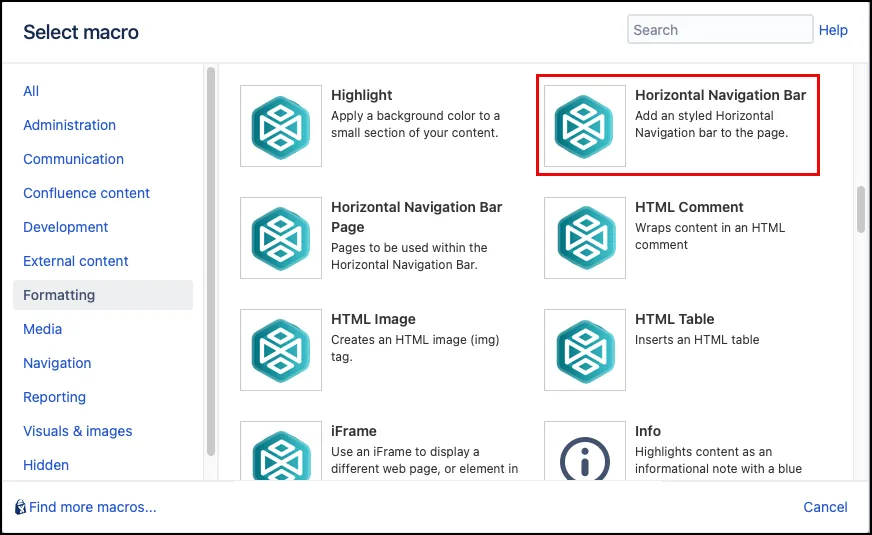This screenshot has height=535, width=872.
Task: Select the Info macro icon
Action: click(584, 451)
